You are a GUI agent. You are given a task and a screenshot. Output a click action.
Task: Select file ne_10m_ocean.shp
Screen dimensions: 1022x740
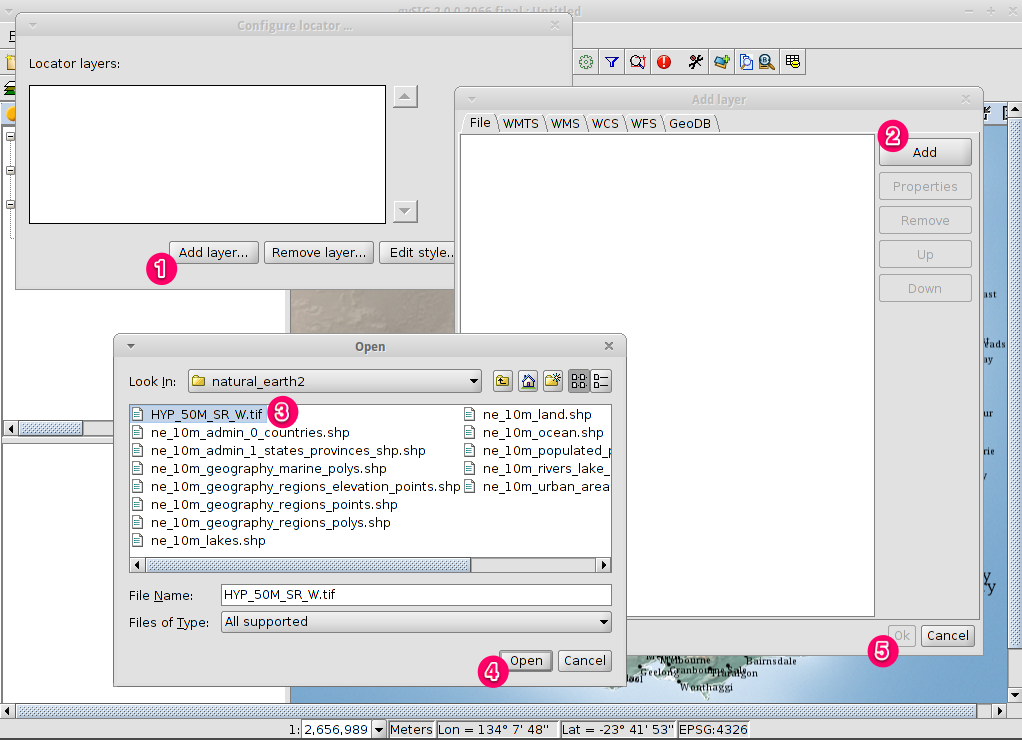pyautogui.click(x=534, y=433)
